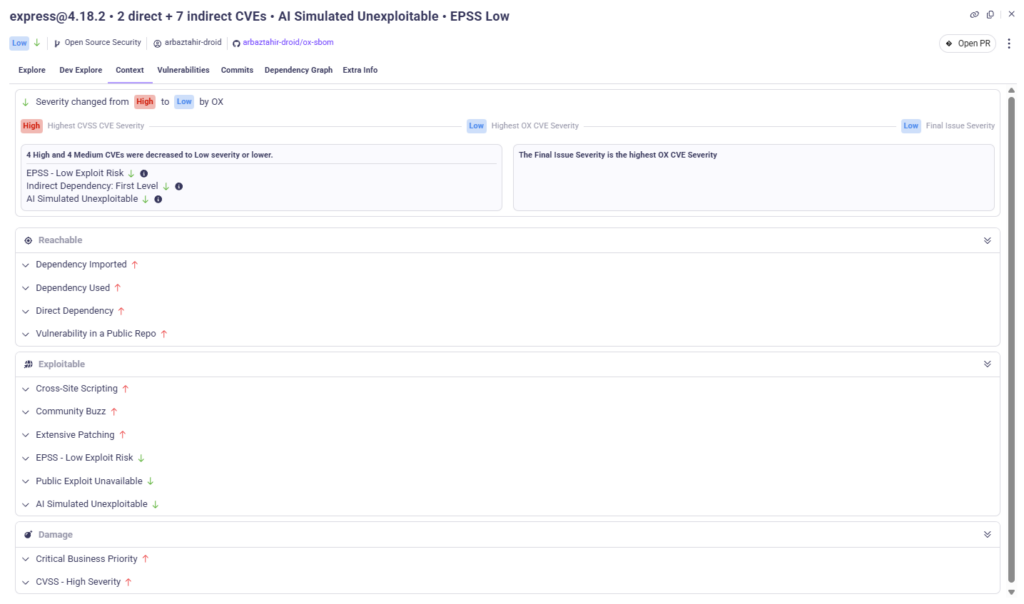Click the Open PR button
The height and width of the screenshot is (604, 1024).
click(967, 43)
